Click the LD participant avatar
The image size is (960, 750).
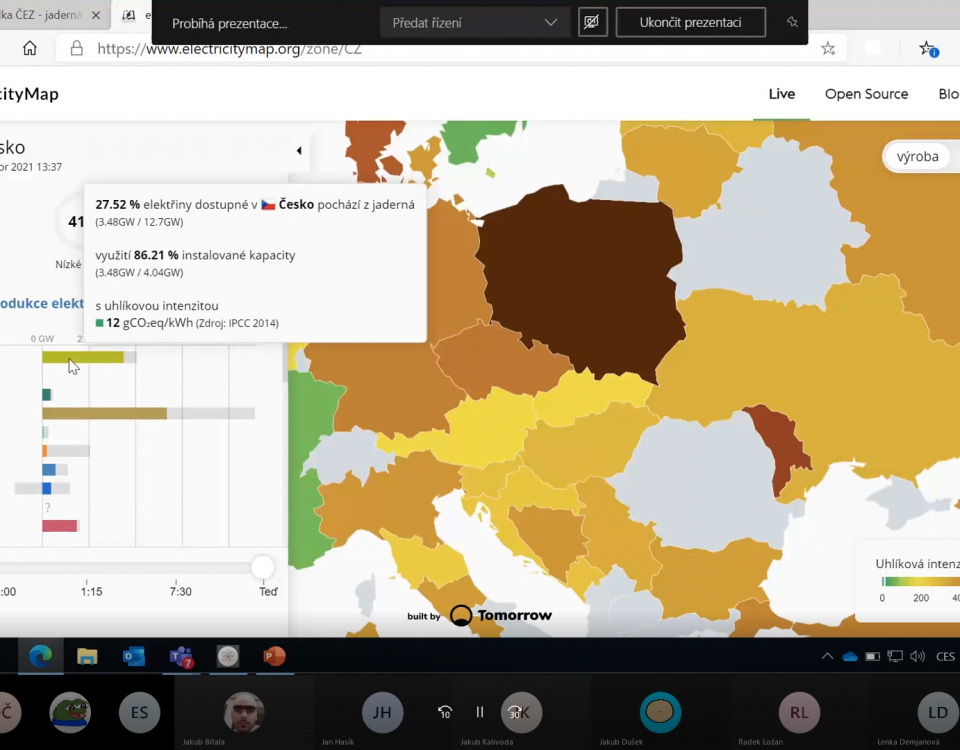tap(938, 712)
